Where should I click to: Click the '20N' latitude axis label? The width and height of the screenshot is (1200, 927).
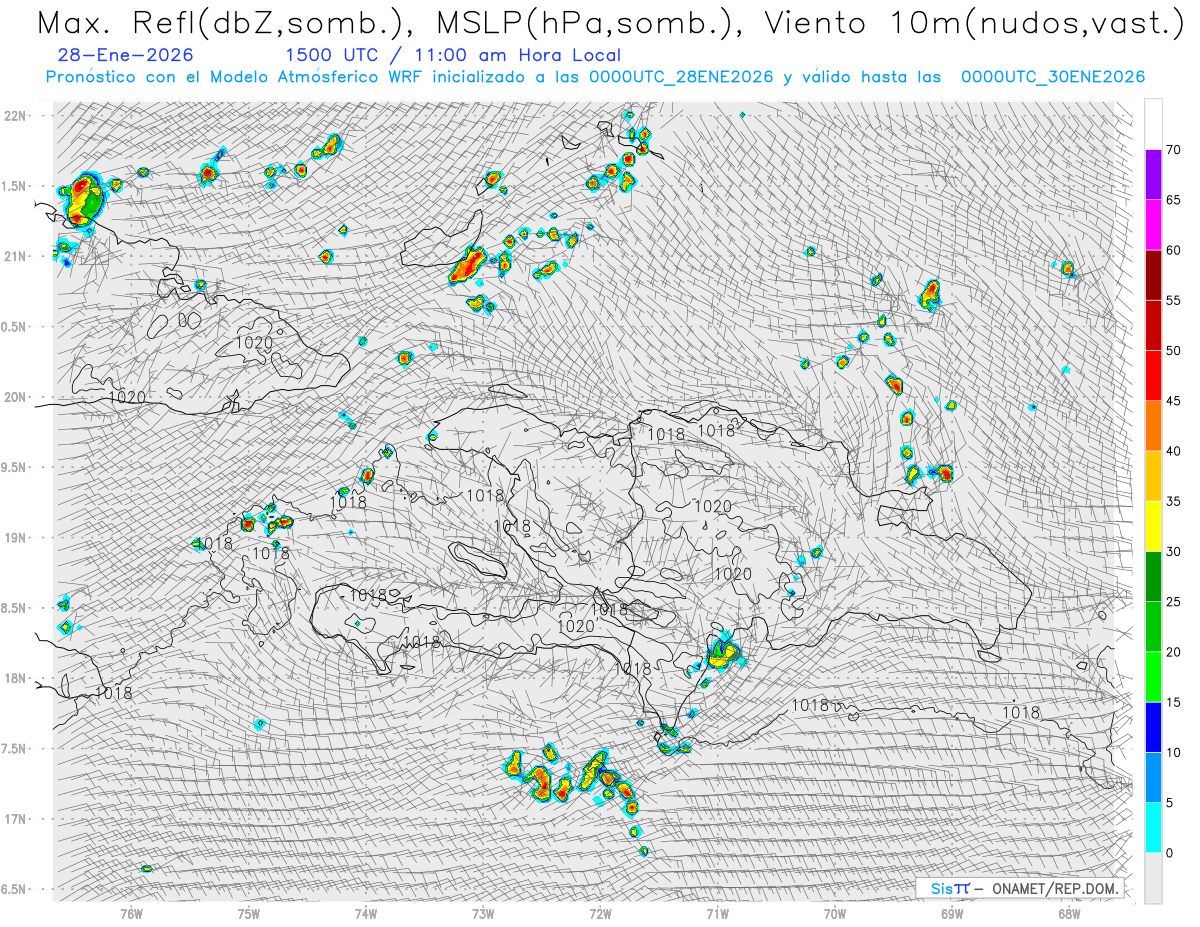16,397
